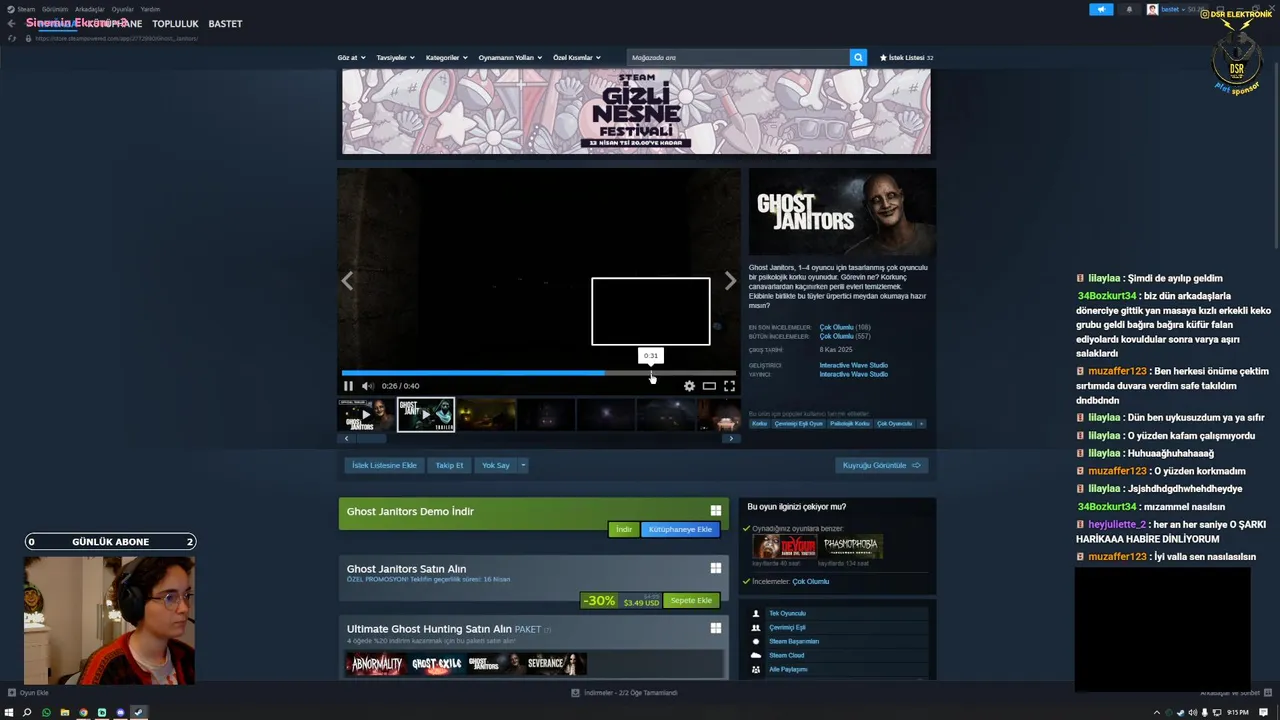Screen dimensions: 1280x720
Task: Open video settings gear icon
Action: tap(689, 386)
